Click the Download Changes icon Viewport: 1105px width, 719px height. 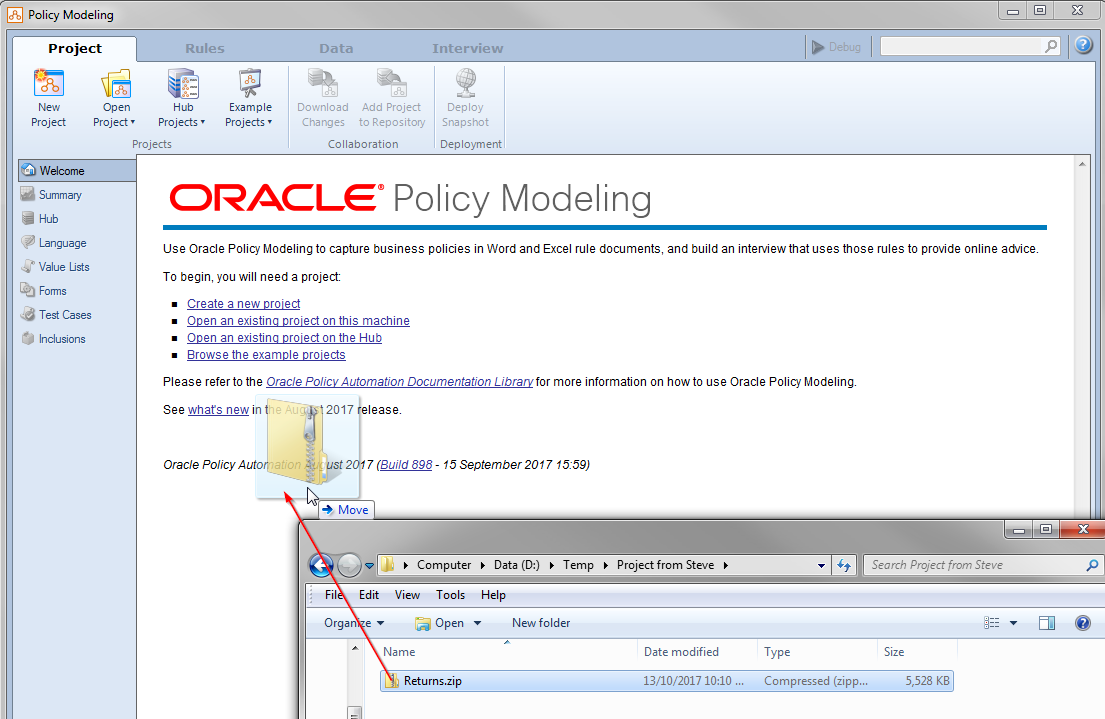(x=323, y=83)
